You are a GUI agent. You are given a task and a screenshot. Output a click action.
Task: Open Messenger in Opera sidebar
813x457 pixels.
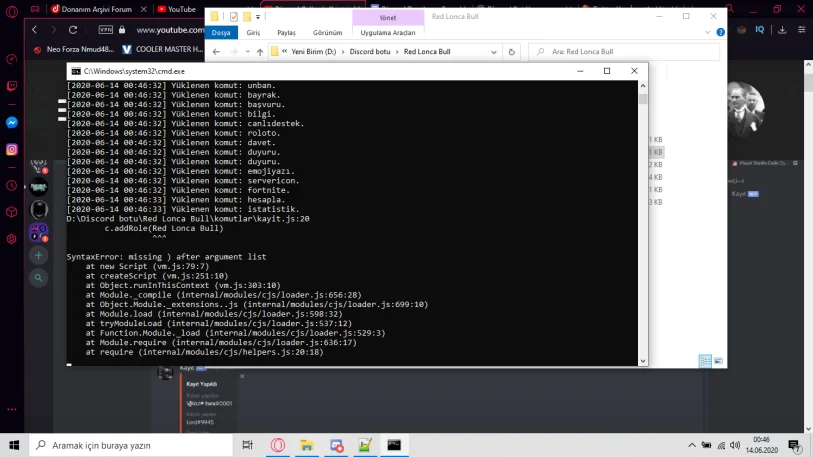click(11, 123)
